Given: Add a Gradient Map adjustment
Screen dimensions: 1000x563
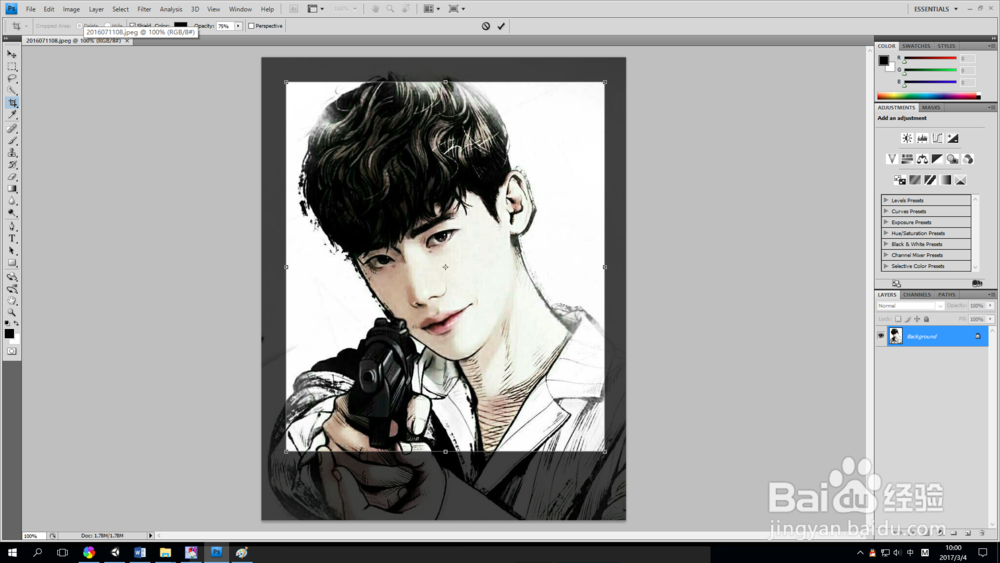Looking at the screenshot, I should click(946, 180).
